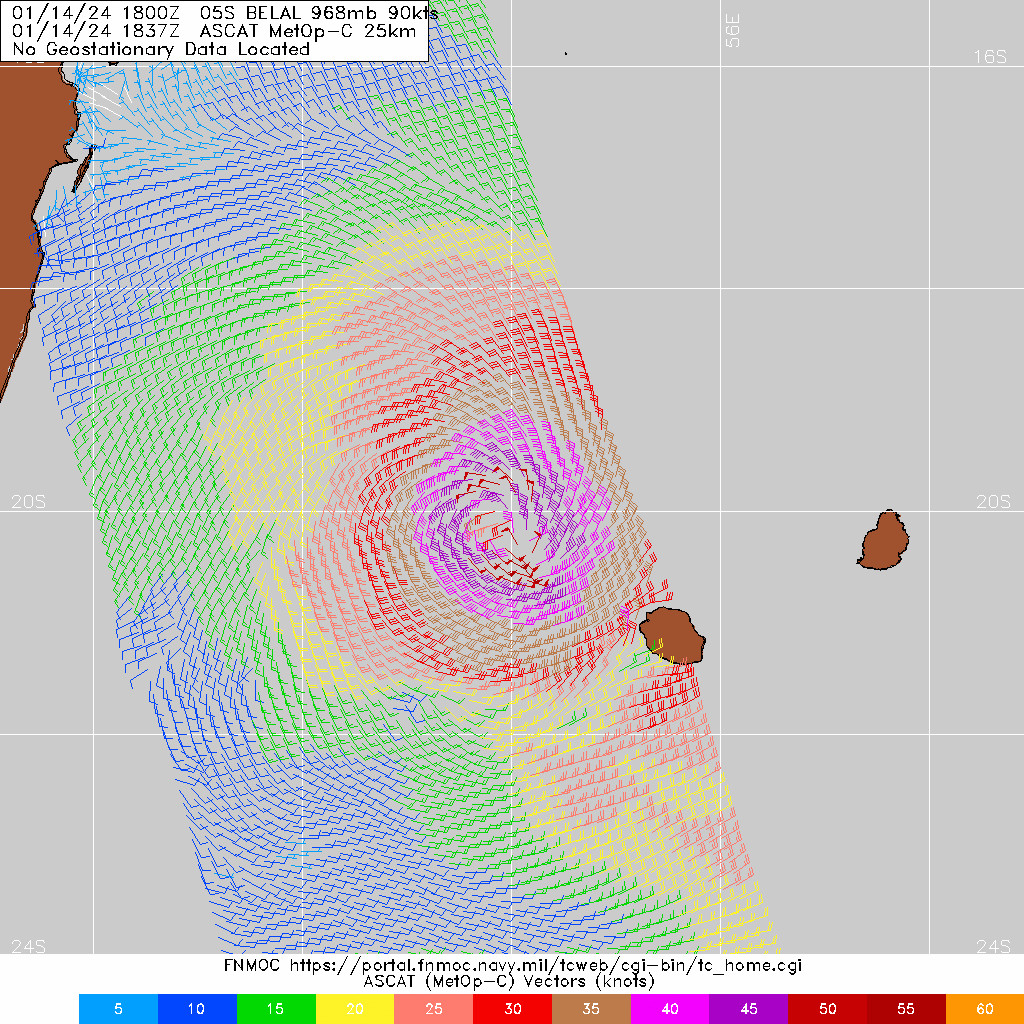Select the 20 knots yellow swatch
Screen dimensions: 1024x1024
[355, 1008]
